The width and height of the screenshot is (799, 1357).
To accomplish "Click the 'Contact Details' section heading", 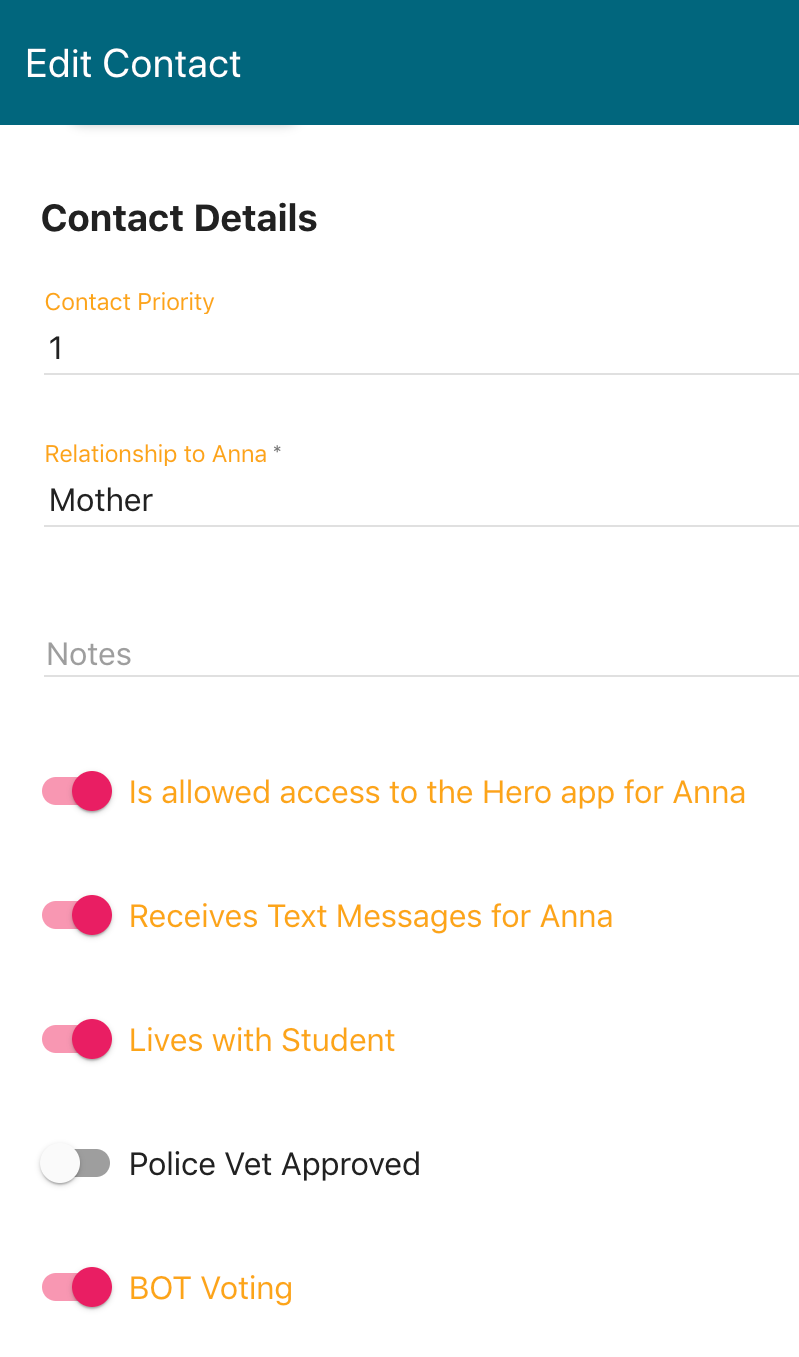I will click(x=179, y=218).
